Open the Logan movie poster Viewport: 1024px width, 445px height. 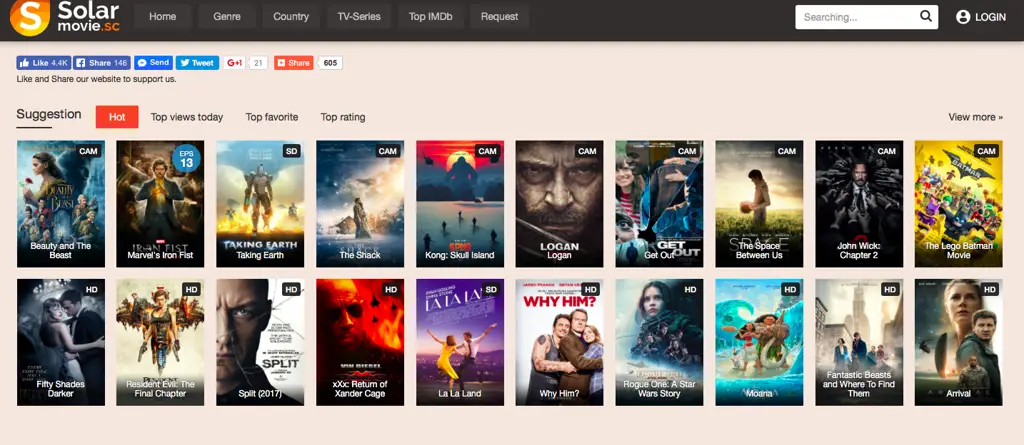[559, 204]
